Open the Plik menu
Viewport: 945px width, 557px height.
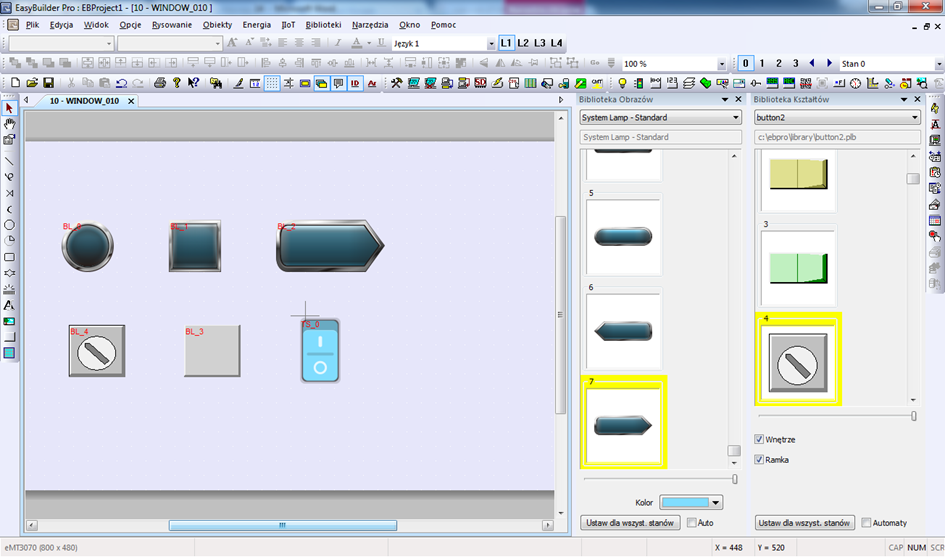tap(33, 25)
